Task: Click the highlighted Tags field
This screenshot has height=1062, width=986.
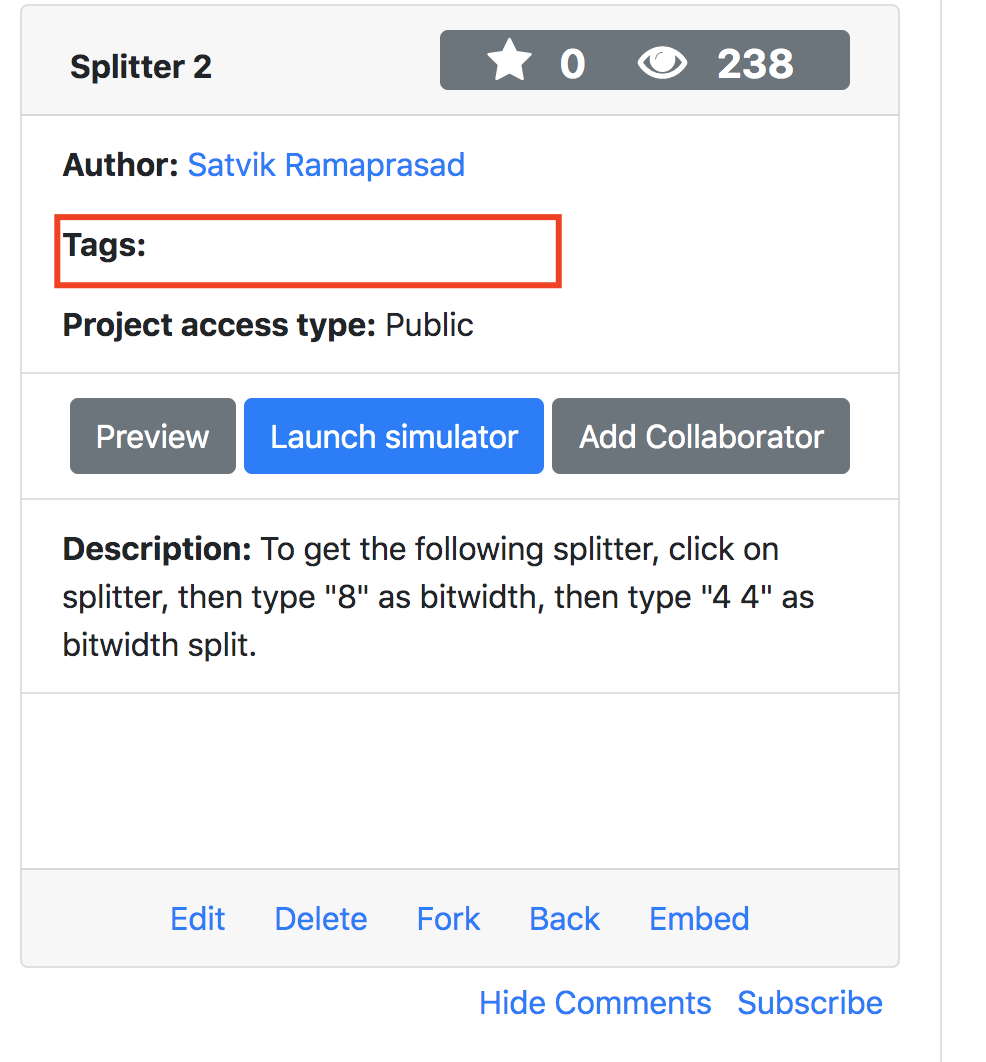Action: point(308,250)
